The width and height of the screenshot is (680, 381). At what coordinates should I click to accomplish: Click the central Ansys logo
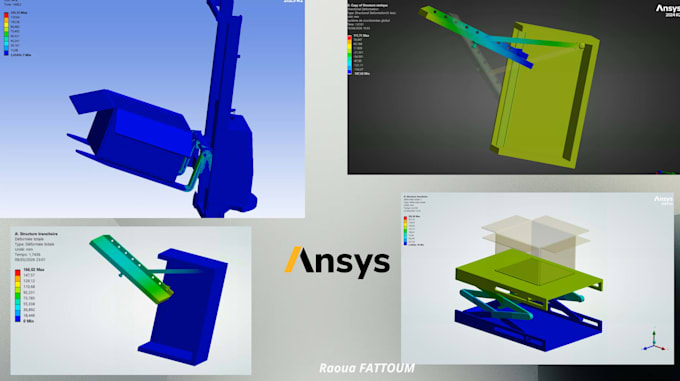pyautogui.click(x=337, y=262)
